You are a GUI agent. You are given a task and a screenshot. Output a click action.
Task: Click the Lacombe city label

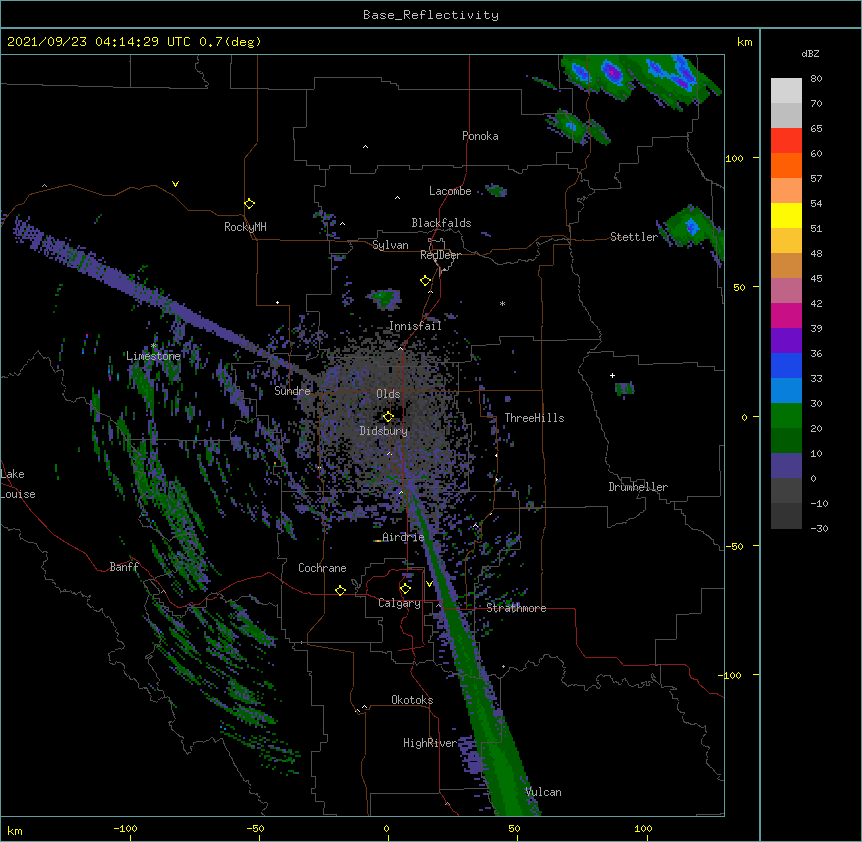450,191
